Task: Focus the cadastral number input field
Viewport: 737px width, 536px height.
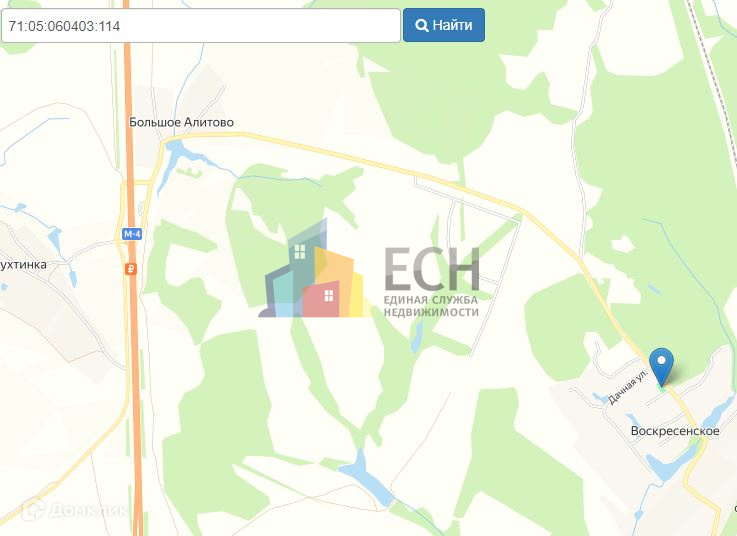Action: 201,25
